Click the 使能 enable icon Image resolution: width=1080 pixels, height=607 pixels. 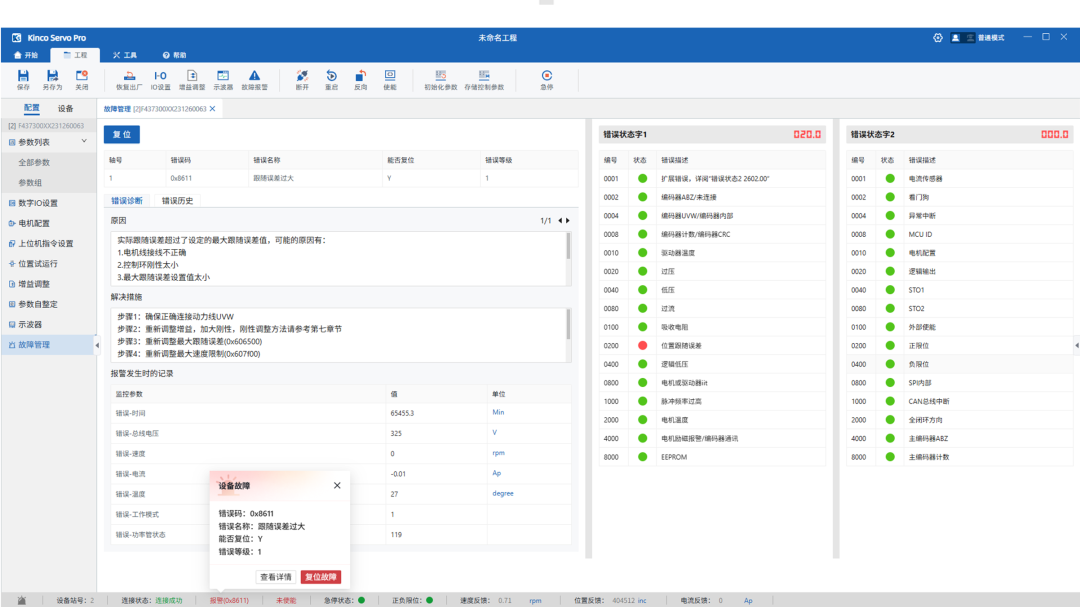pos(390,78)
